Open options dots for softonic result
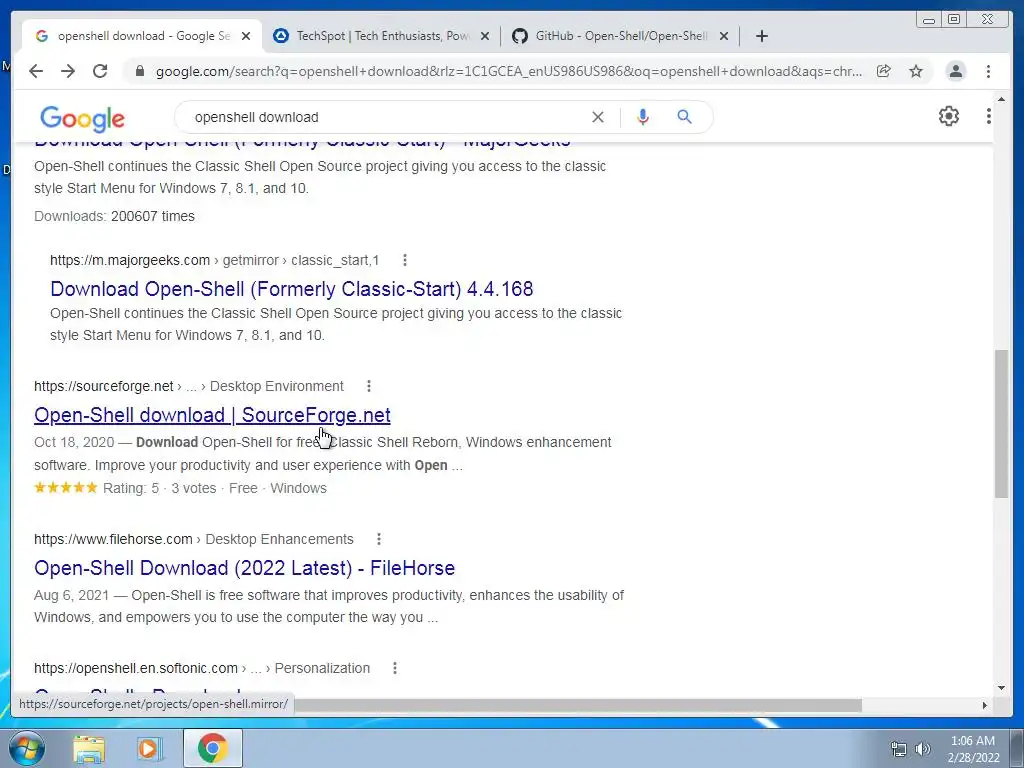Viewport: 1024px width, 768px height. [x=394, y=668]
